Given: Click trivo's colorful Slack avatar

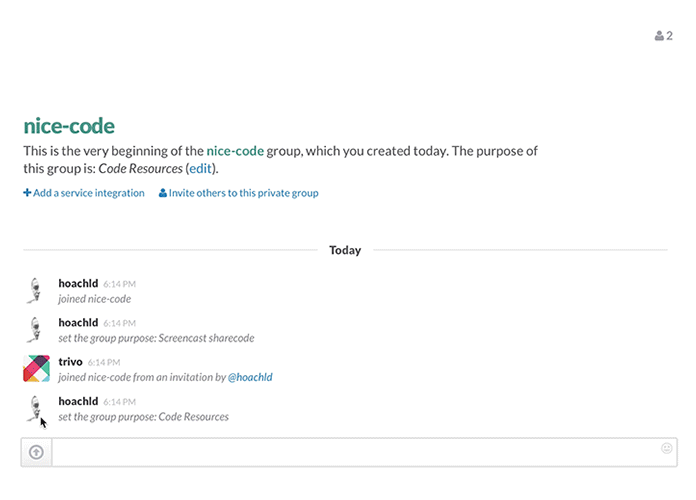Looking at the screenshot, I should coord(36,369).
